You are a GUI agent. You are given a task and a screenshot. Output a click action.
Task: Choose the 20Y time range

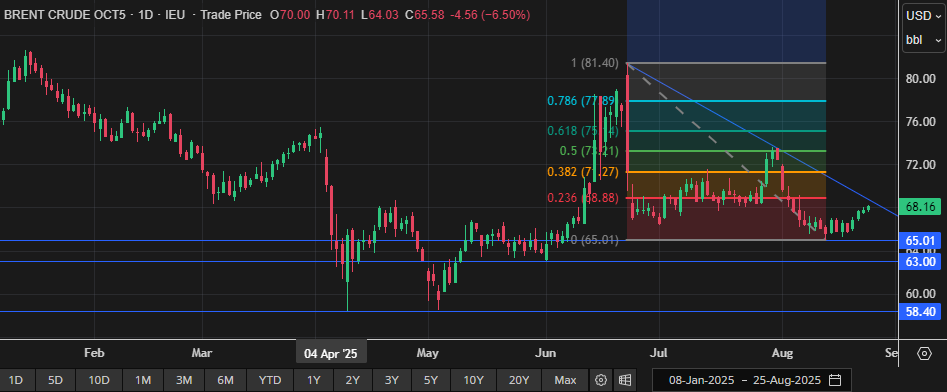(519, 380)
